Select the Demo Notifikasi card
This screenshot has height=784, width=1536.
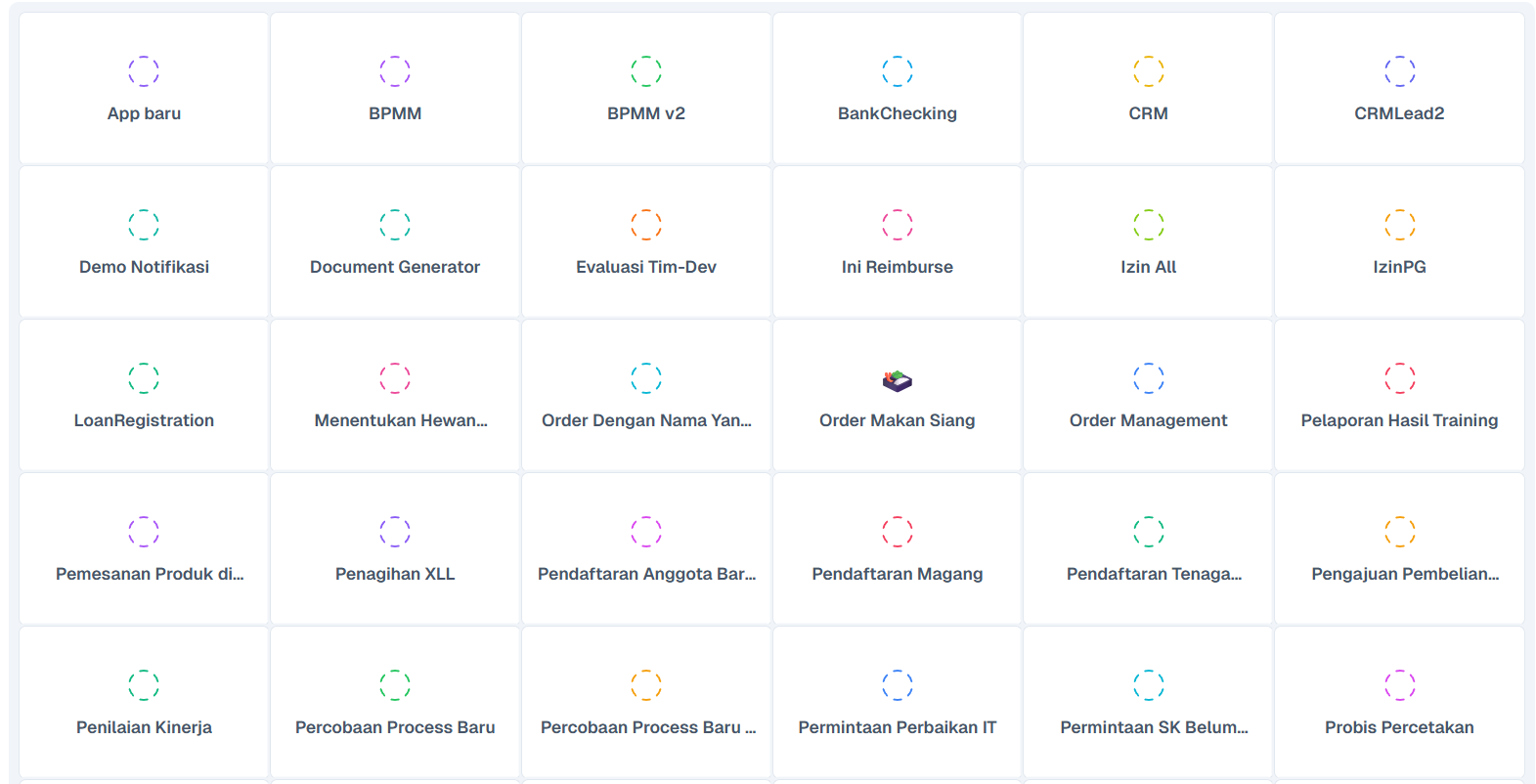point(144,242)
